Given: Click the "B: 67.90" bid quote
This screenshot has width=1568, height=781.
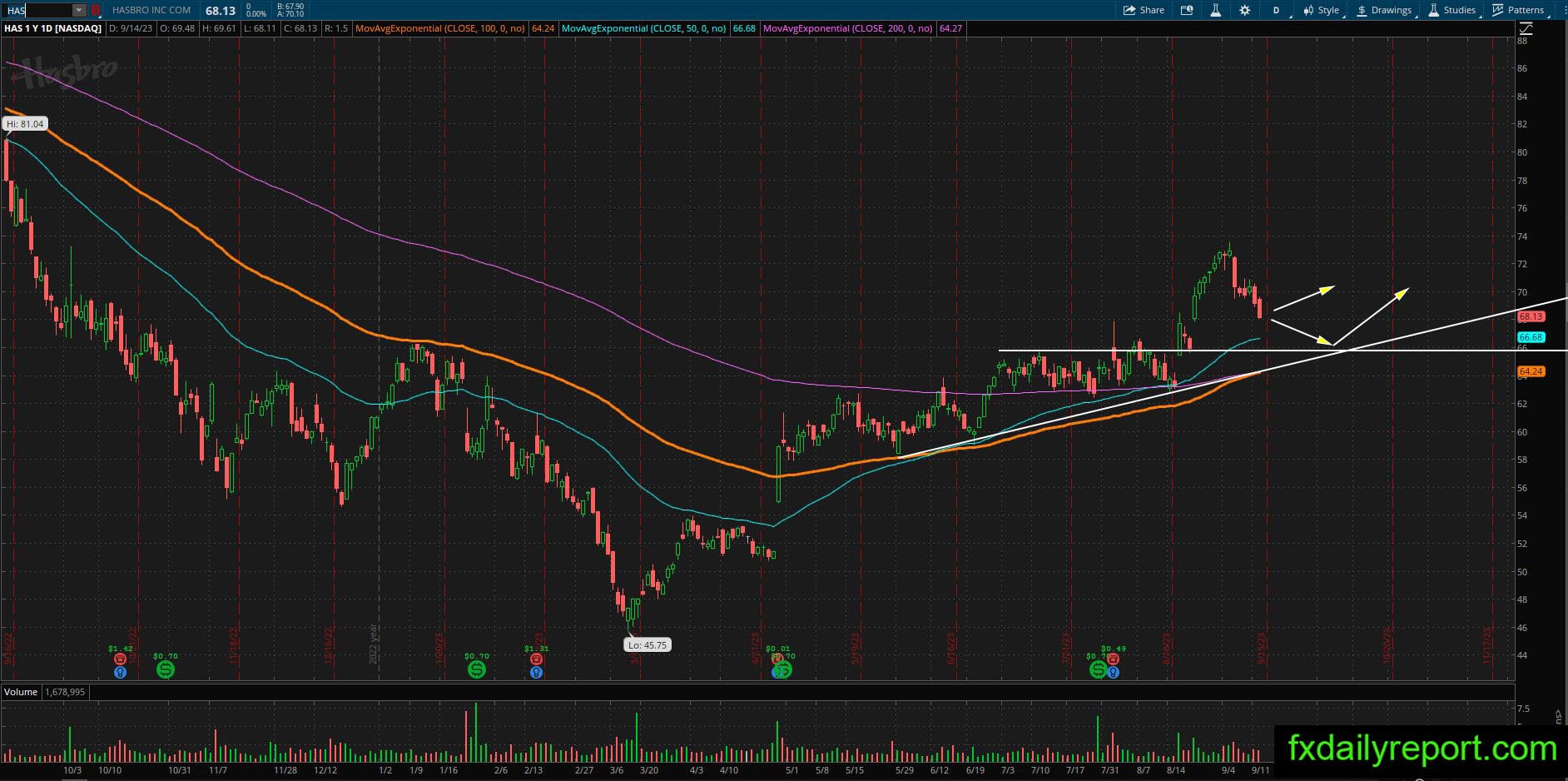Looking at the screenshot, I should (x=290, y=7).
